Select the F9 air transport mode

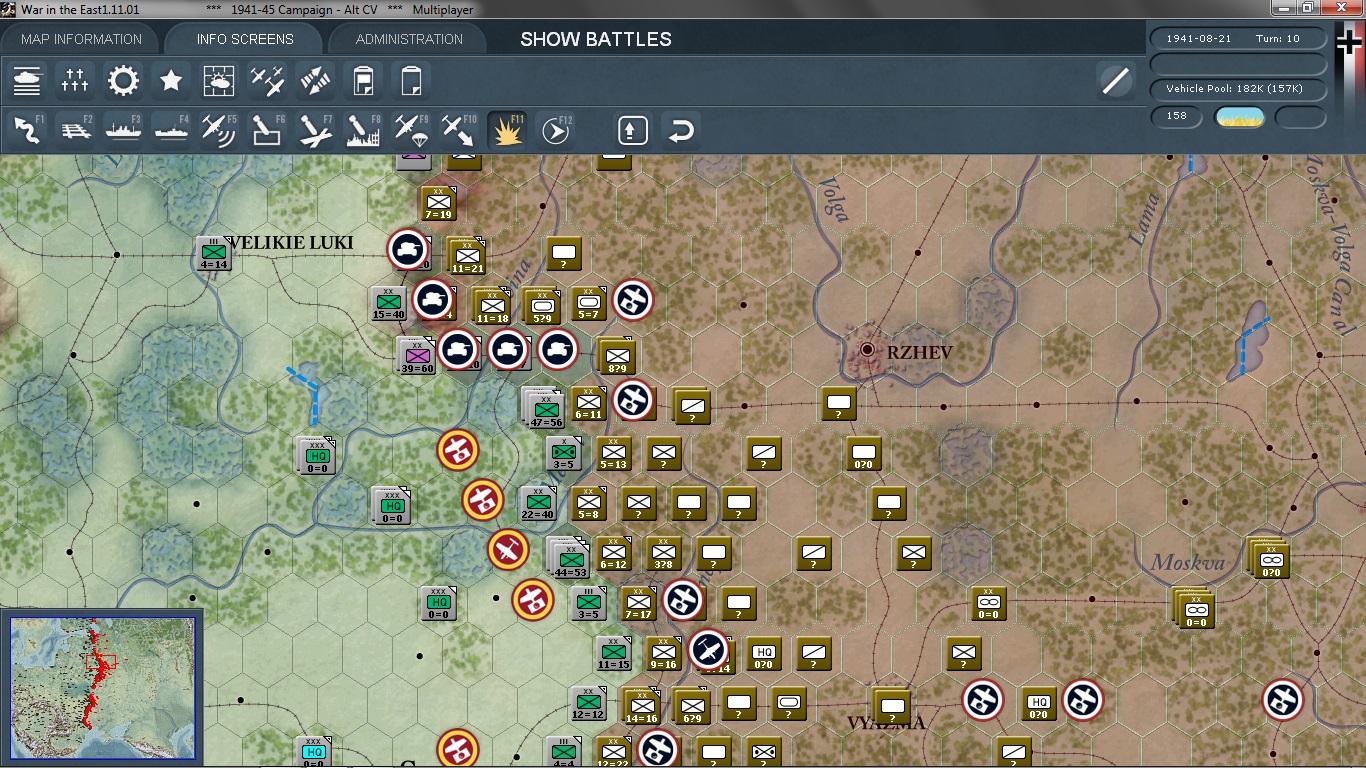coord(411,130)
